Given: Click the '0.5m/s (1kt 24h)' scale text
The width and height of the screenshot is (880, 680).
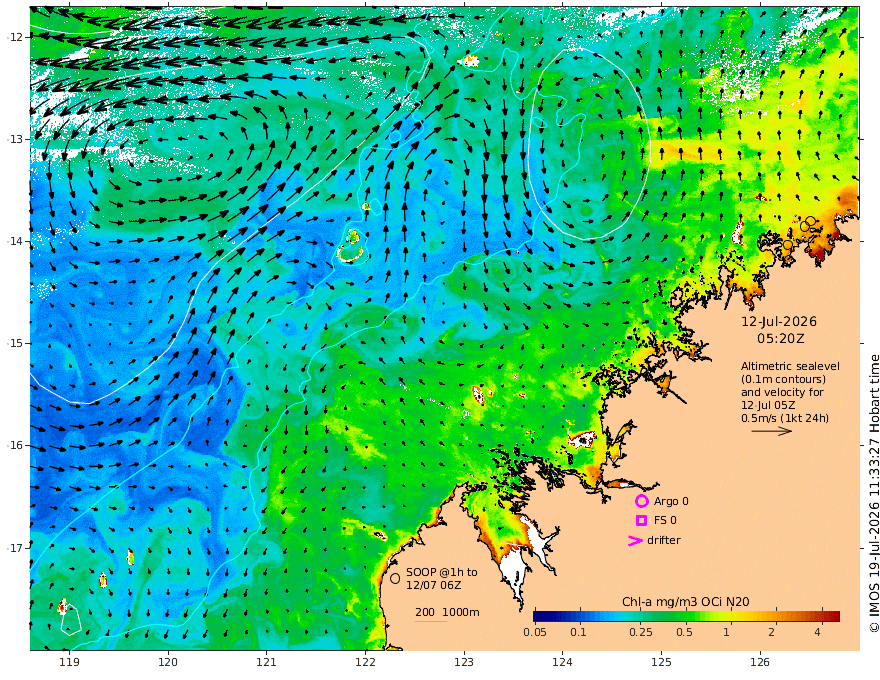Looking at the screenshot, I should click(785, 418).
